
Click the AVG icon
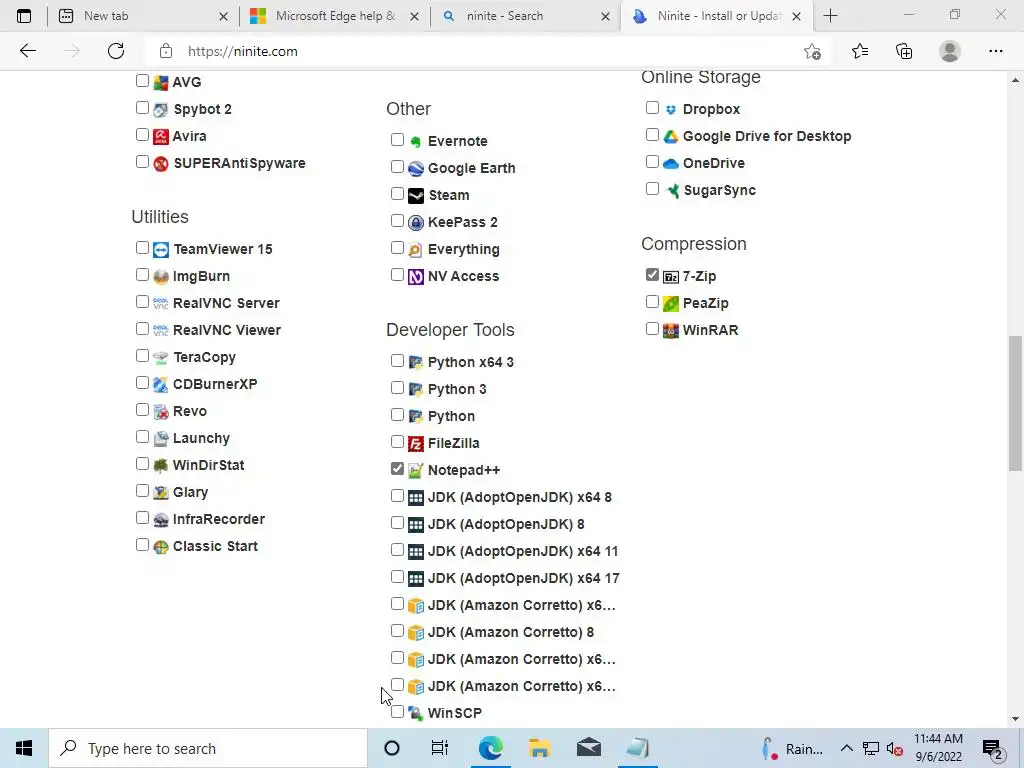[161, 83]
